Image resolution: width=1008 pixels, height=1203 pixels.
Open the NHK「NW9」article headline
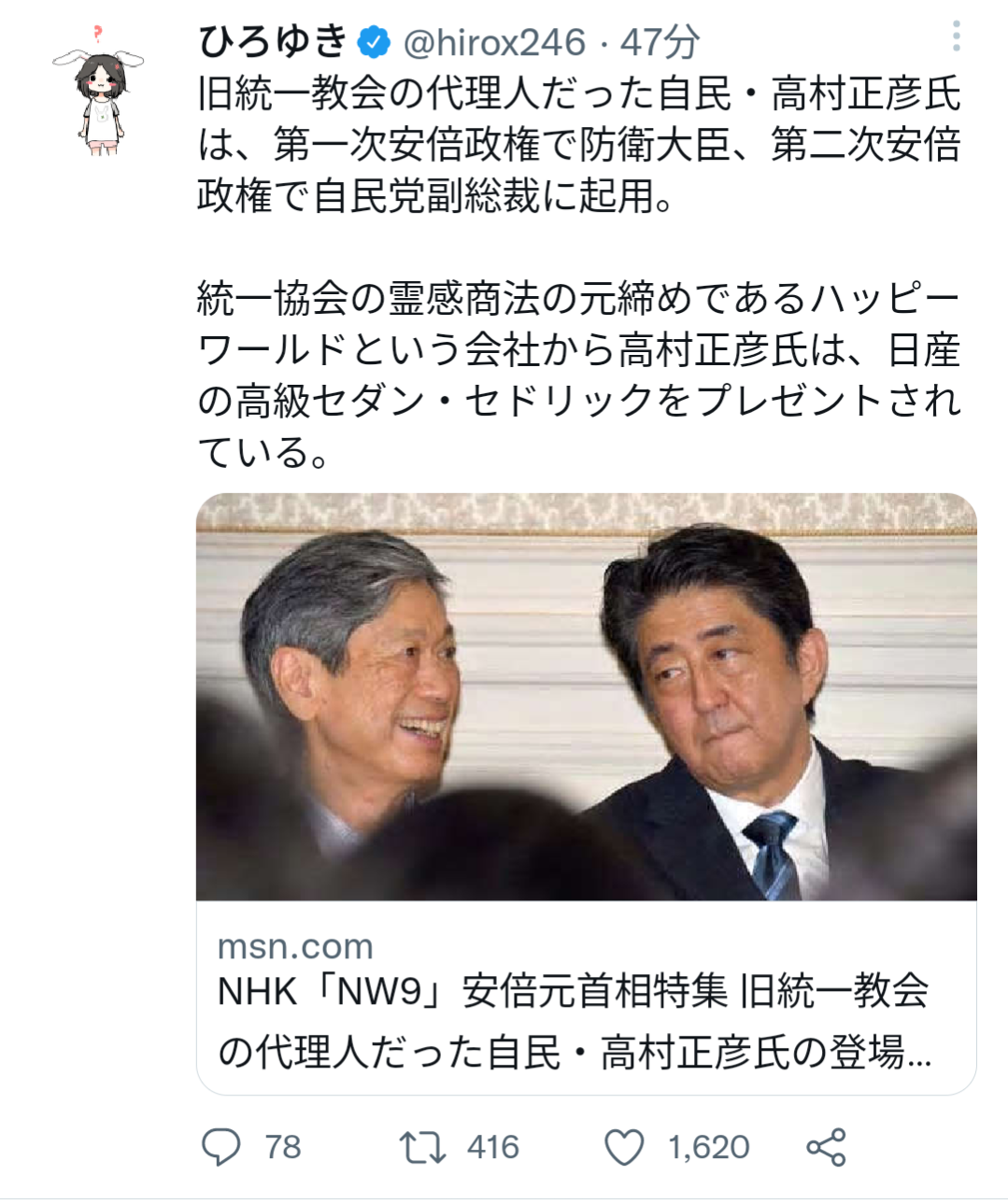(x=575, y=1021)
